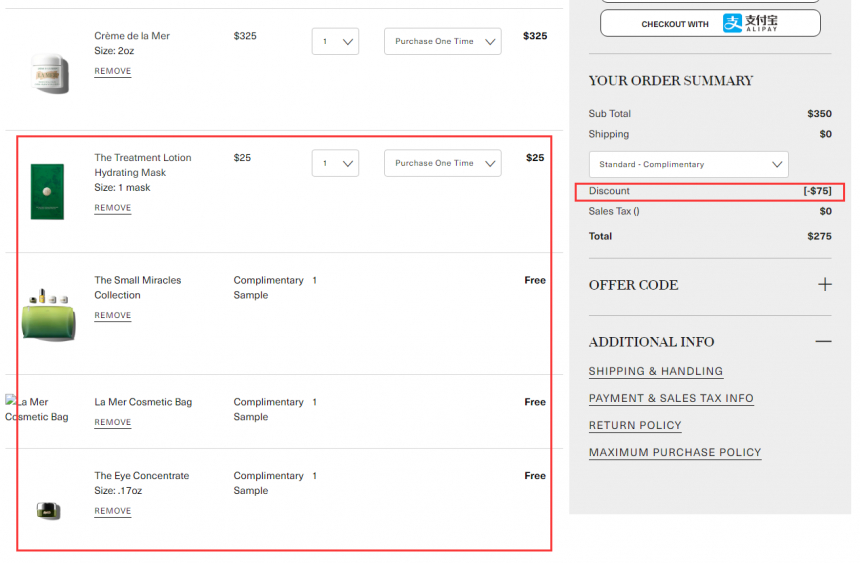The height and width of the screenshot is (563, 860).
Task: Click the La Mer Cosmetic Bag product name
Action: click(x=143, y=402)
